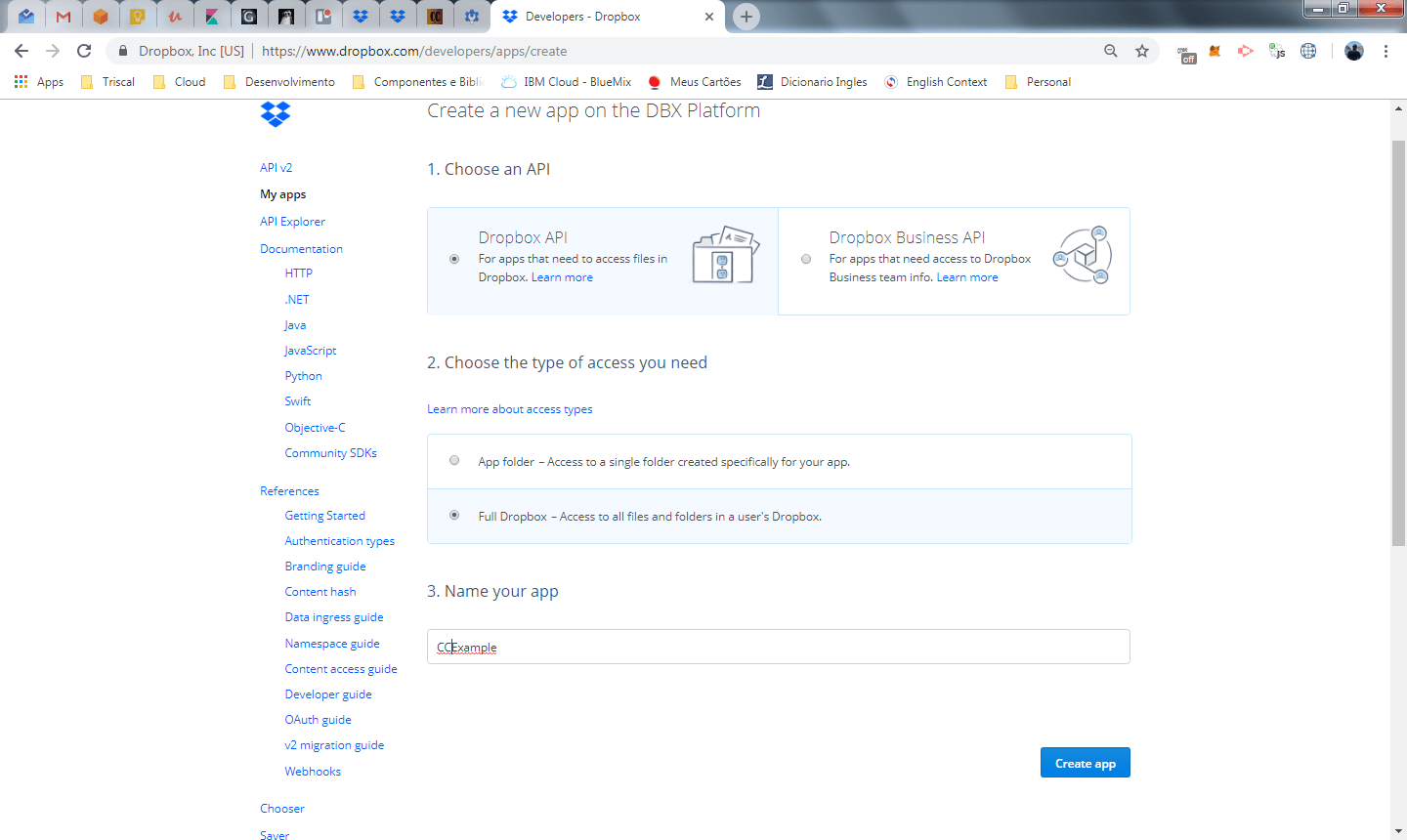Expand the Desenvolvimento bookmark folder
This screenshot has height=840, width=1407.
coord(279,82)
